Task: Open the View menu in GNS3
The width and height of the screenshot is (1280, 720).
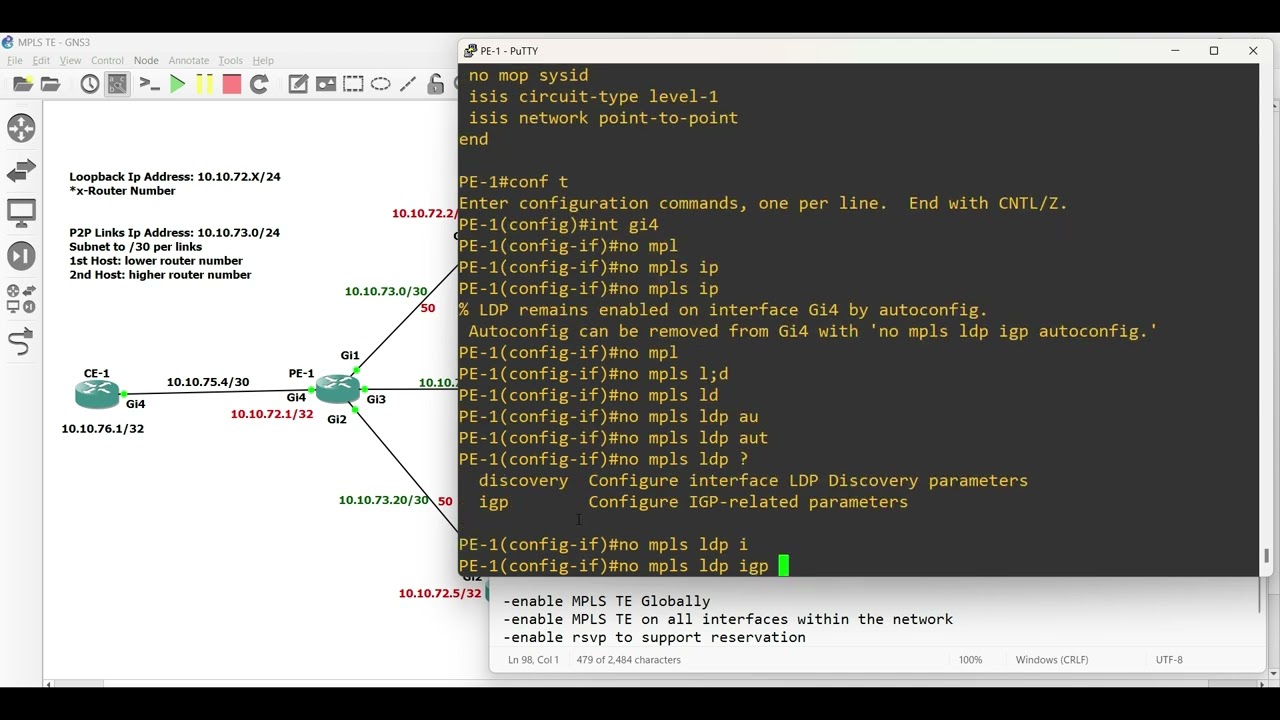Action: 70,61
